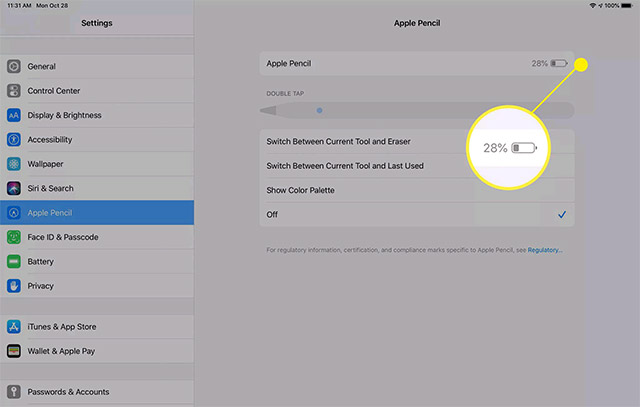Tap the General gear icon
Viewport: 640px width, 407px height.
(x=15, y=66)
